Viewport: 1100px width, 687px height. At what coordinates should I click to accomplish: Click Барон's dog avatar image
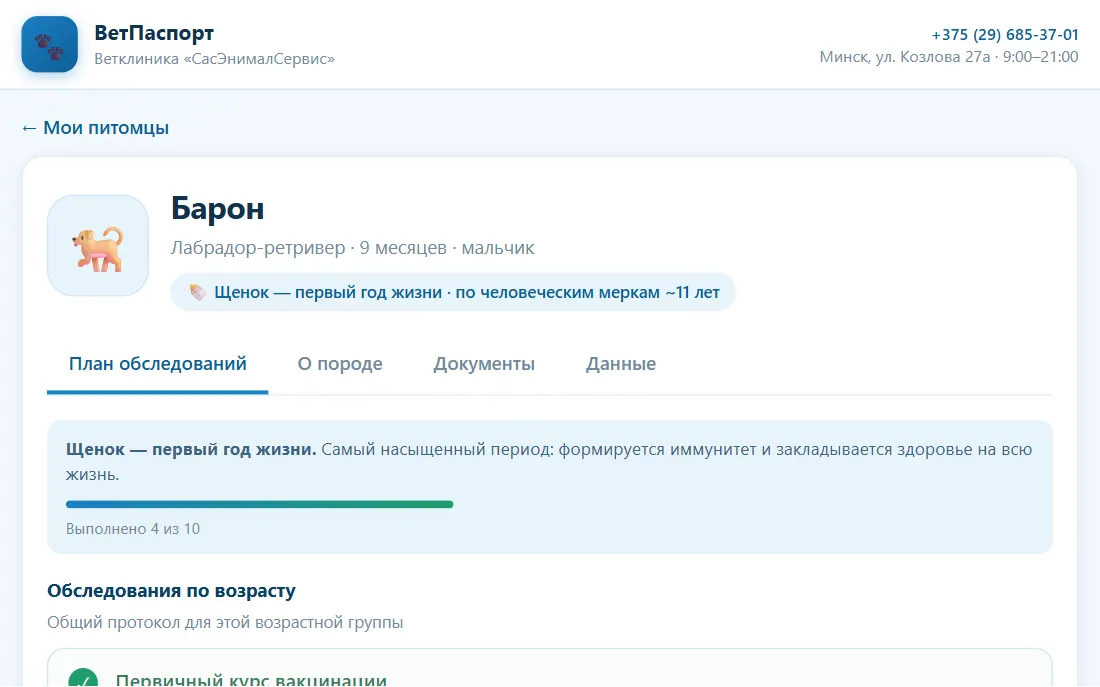[98, 246]
